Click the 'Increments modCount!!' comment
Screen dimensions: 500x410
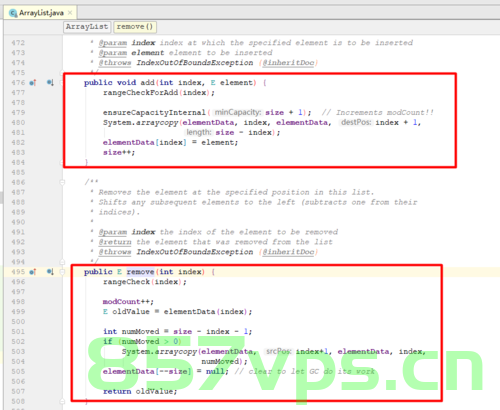(378, 112)
